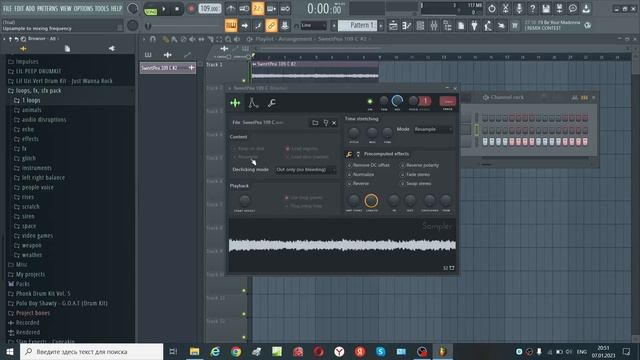Open the OPTIONS menu
The height and width of the screenshot is (360, 640).
click(x=83, y=8)
